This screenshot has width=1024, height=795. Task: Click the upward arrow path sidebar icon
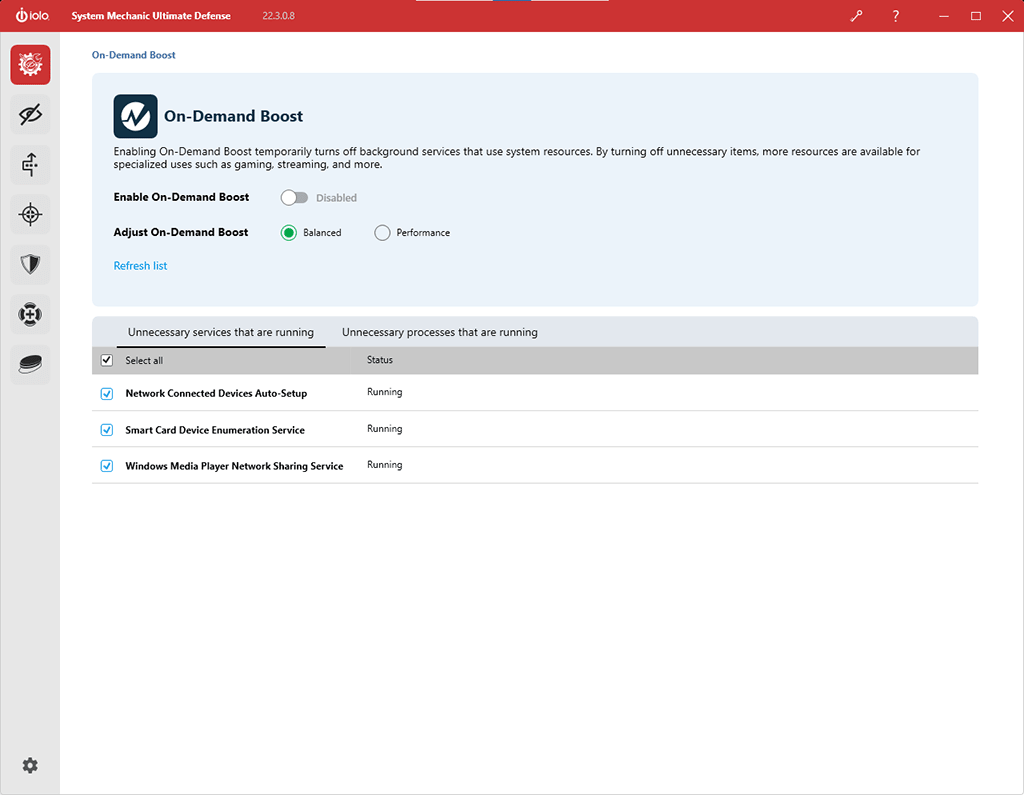click(x=30, y=164)
